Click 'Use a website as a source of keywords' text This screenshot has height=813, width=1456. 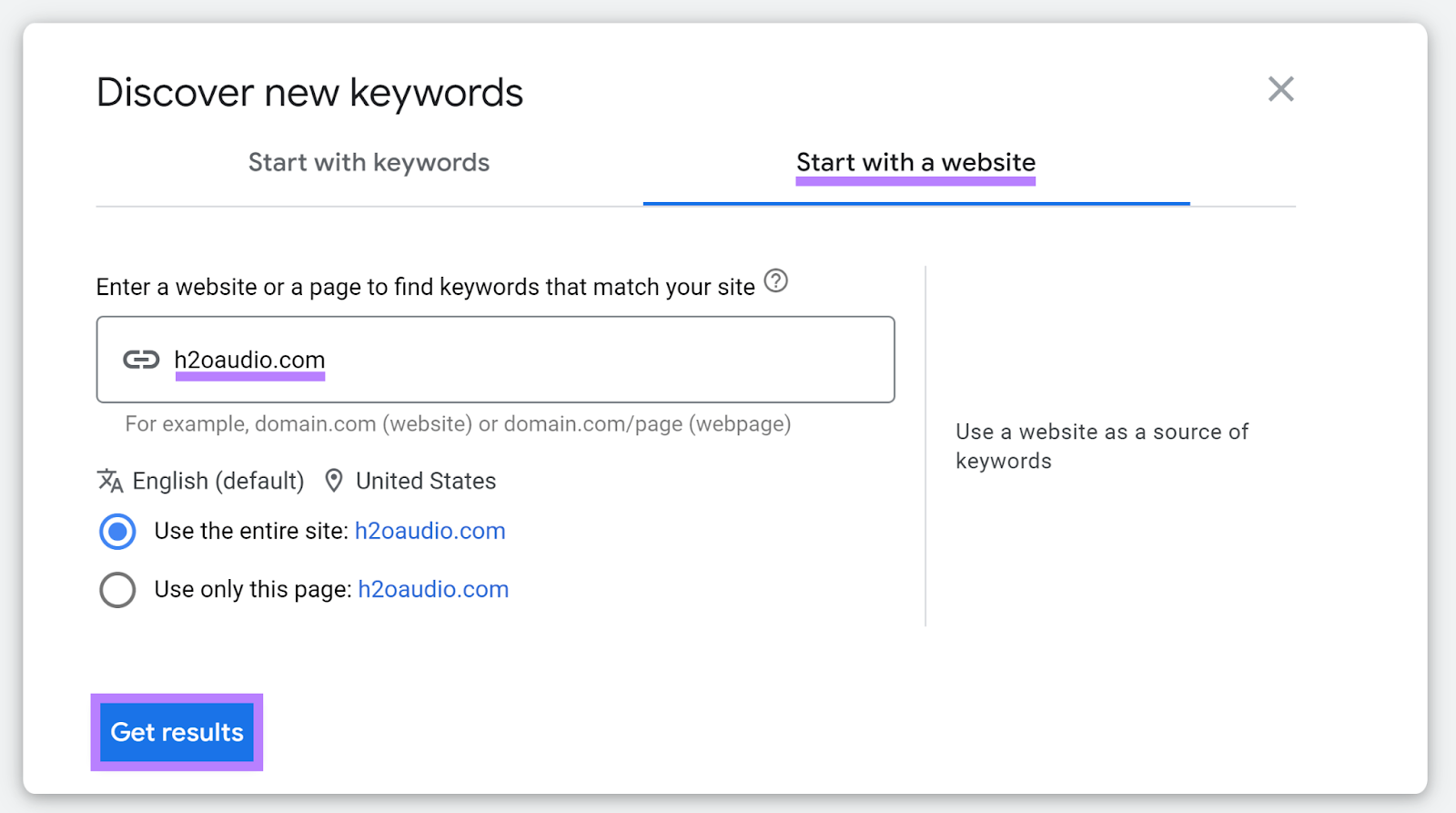[x=1102, y=446]
